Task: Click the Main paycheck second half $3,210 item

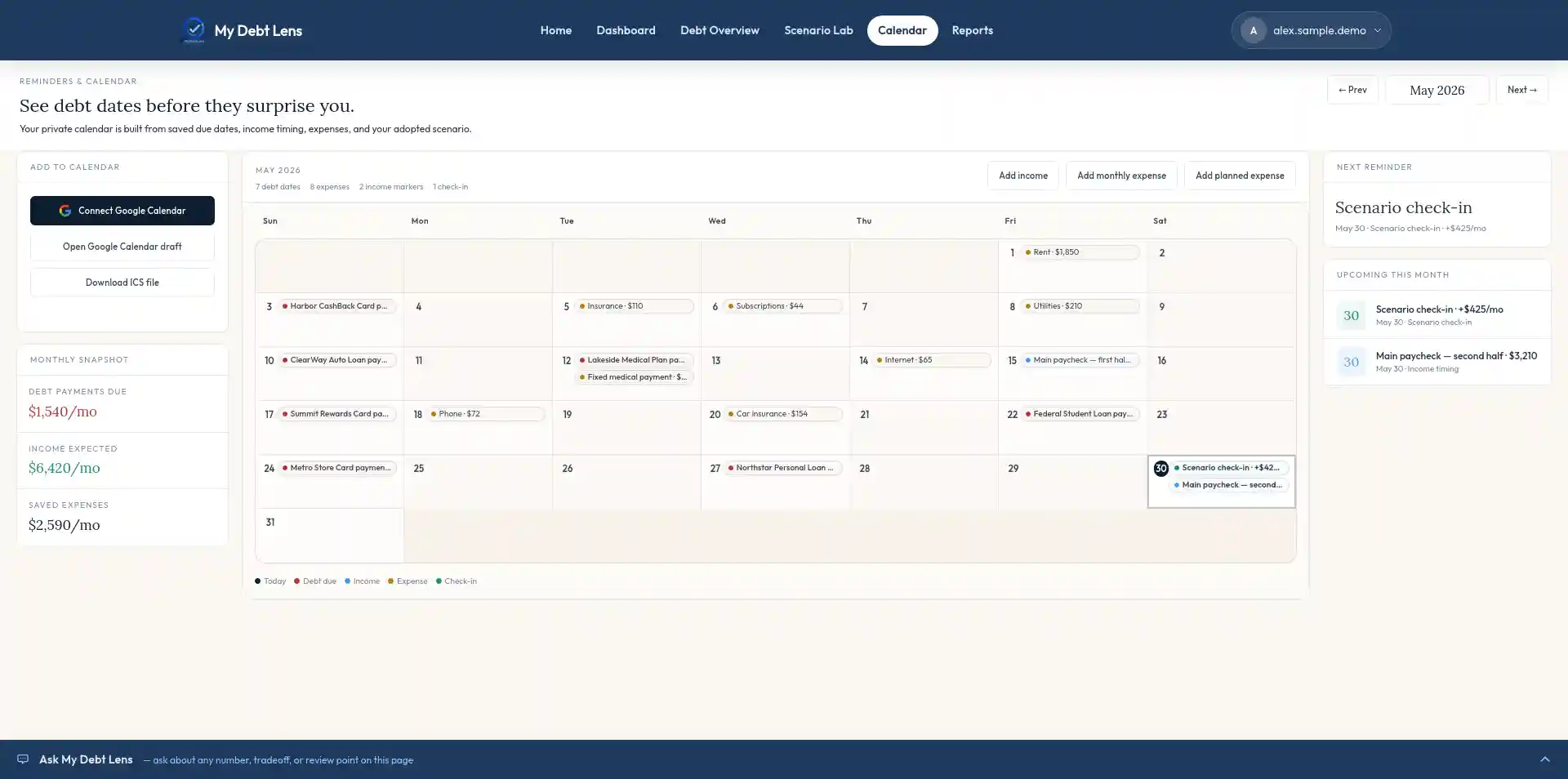Action: point(1437,362)
